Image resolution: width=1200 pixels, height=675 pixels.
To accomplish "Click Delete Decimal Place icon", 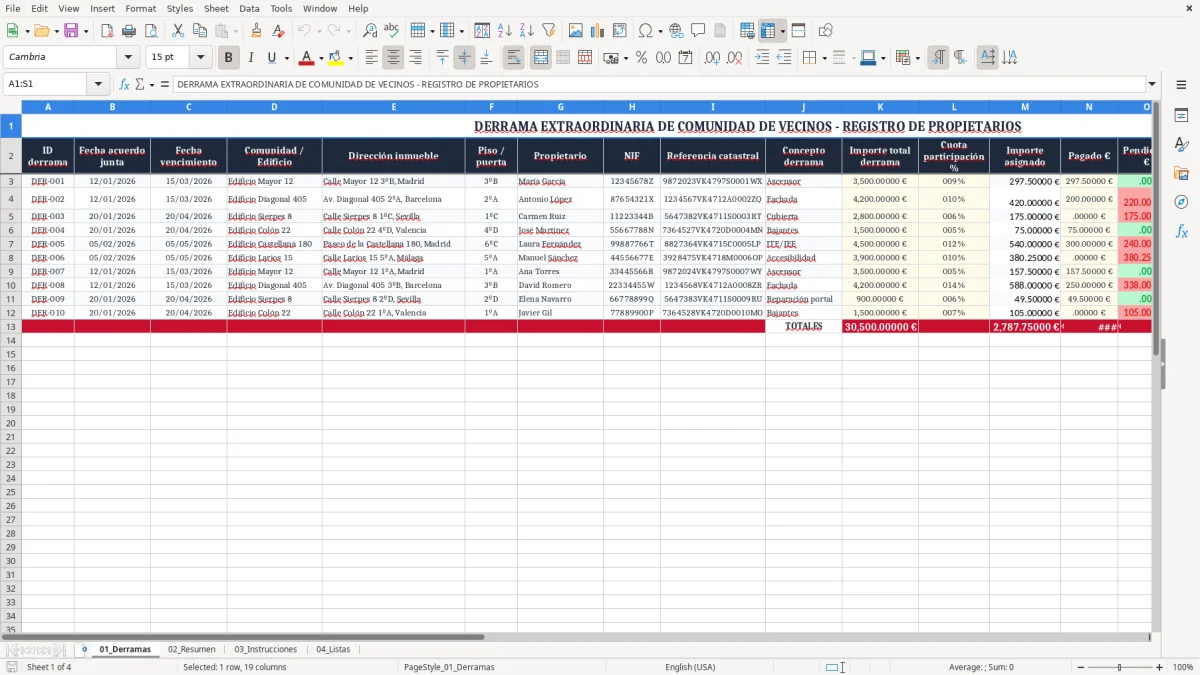I will click(x=735, y=57).
